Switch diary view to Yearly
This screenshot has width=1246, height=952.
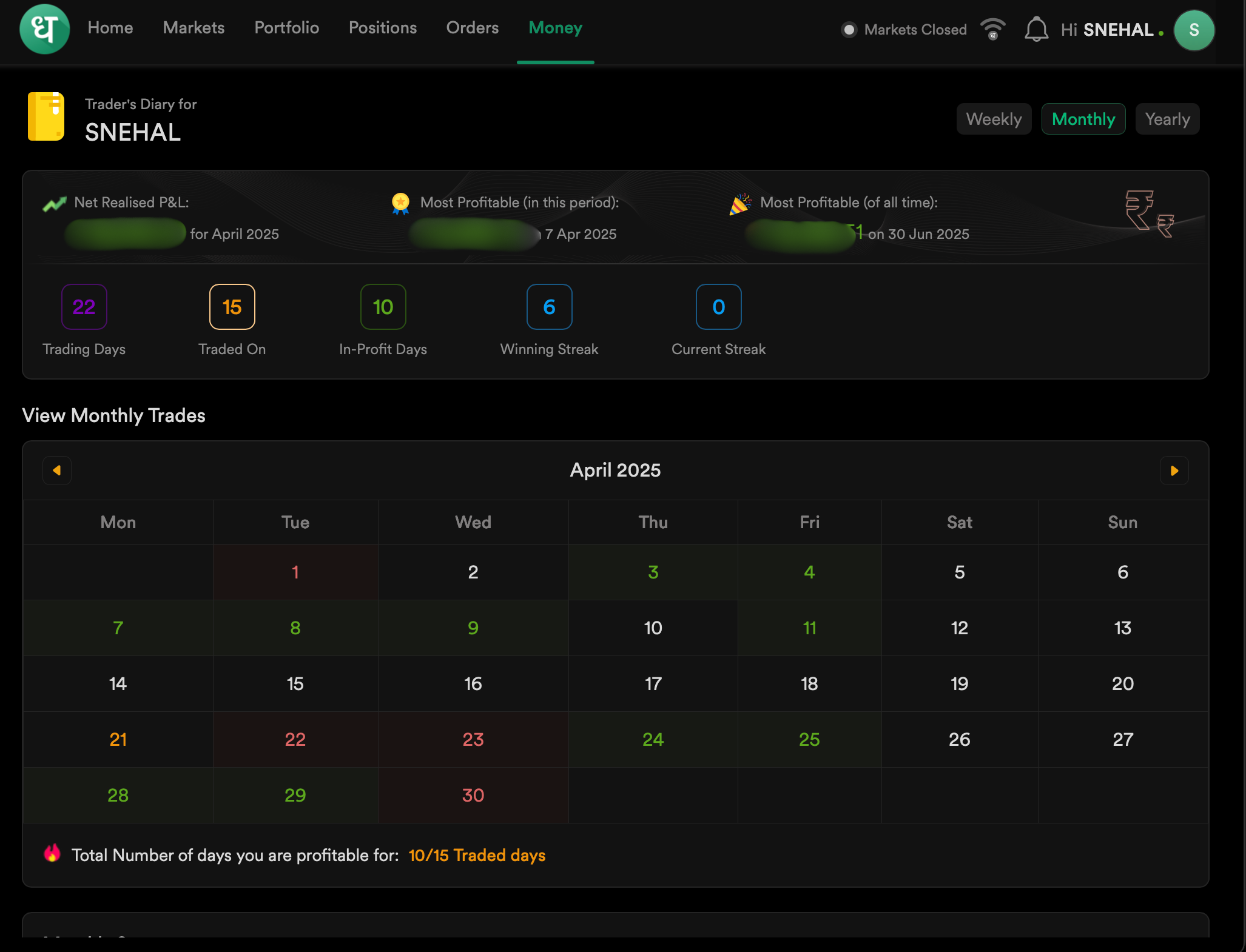1167,119
